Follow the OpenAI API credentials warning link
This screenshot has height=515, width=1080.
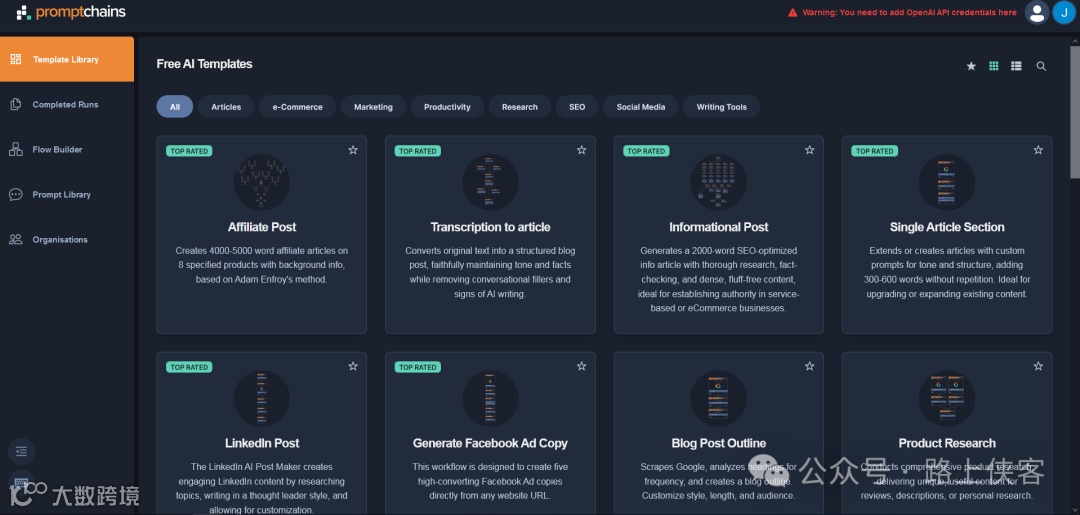point(909,12)
